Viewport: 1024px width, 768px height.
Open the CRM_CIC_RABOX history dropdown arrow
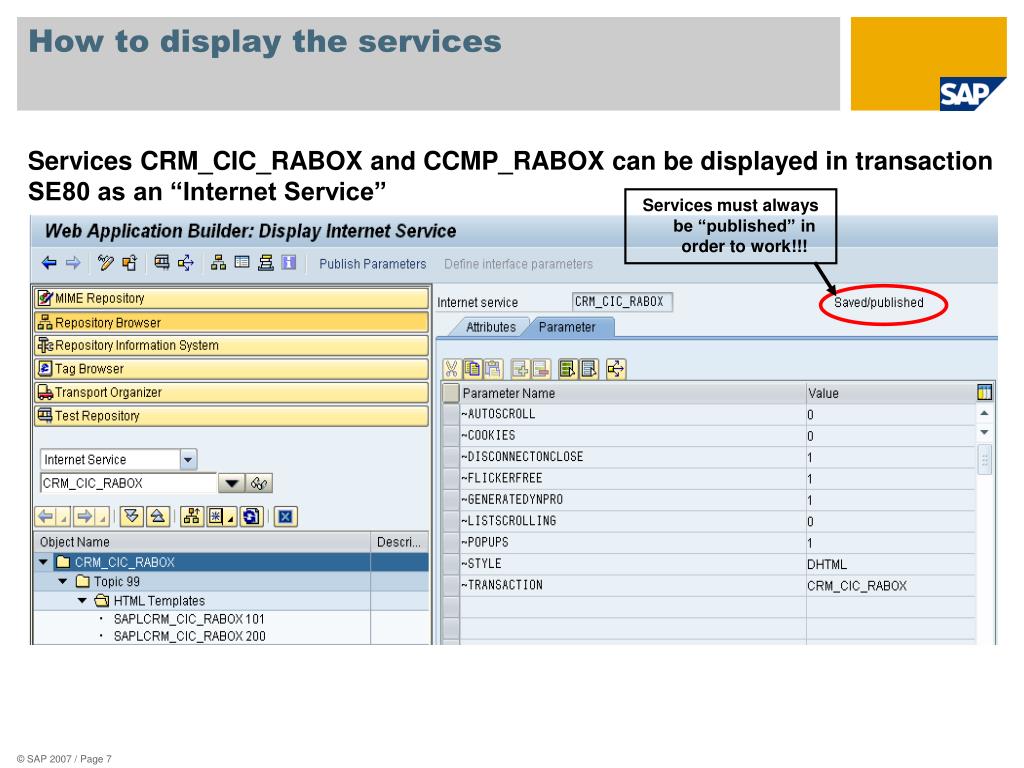click(x=231, y=483)
